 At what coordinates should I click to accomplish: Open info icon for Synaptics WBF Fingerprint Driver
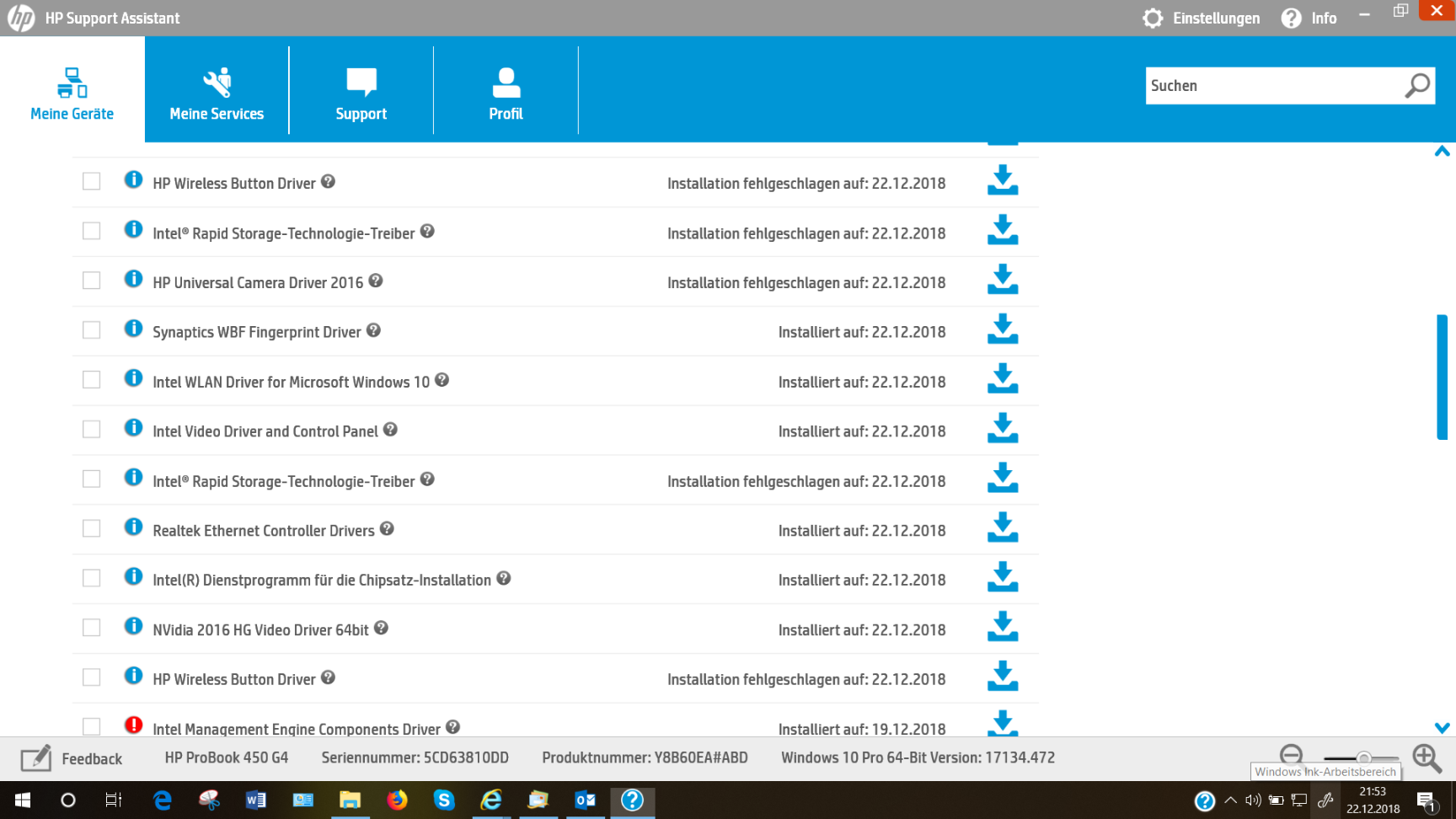133,329
